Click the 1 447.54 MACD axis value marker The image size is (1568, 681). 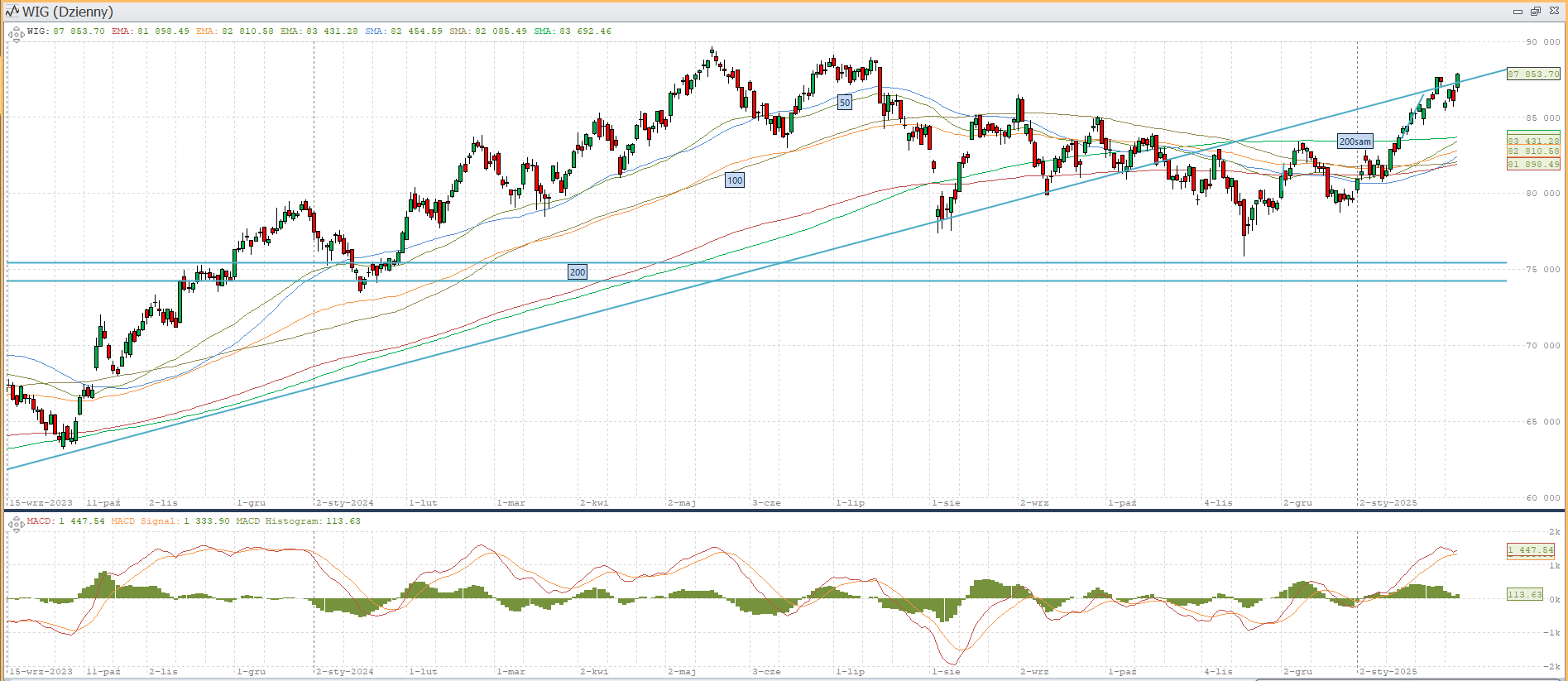1530,550
